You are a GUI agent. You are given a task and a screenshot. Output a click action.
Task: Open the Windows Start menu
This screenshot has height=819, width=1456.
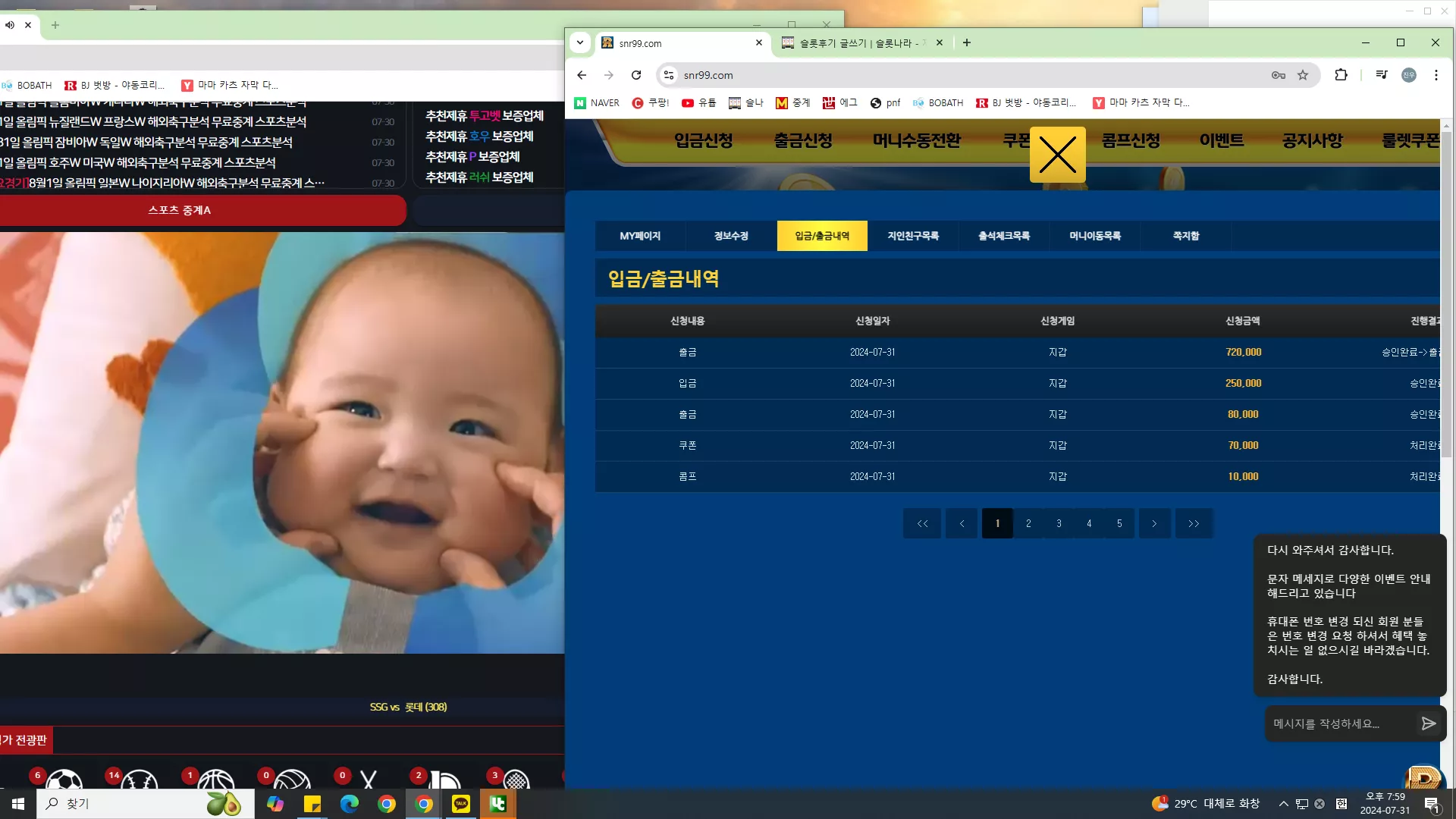click(x=18, y=804)
